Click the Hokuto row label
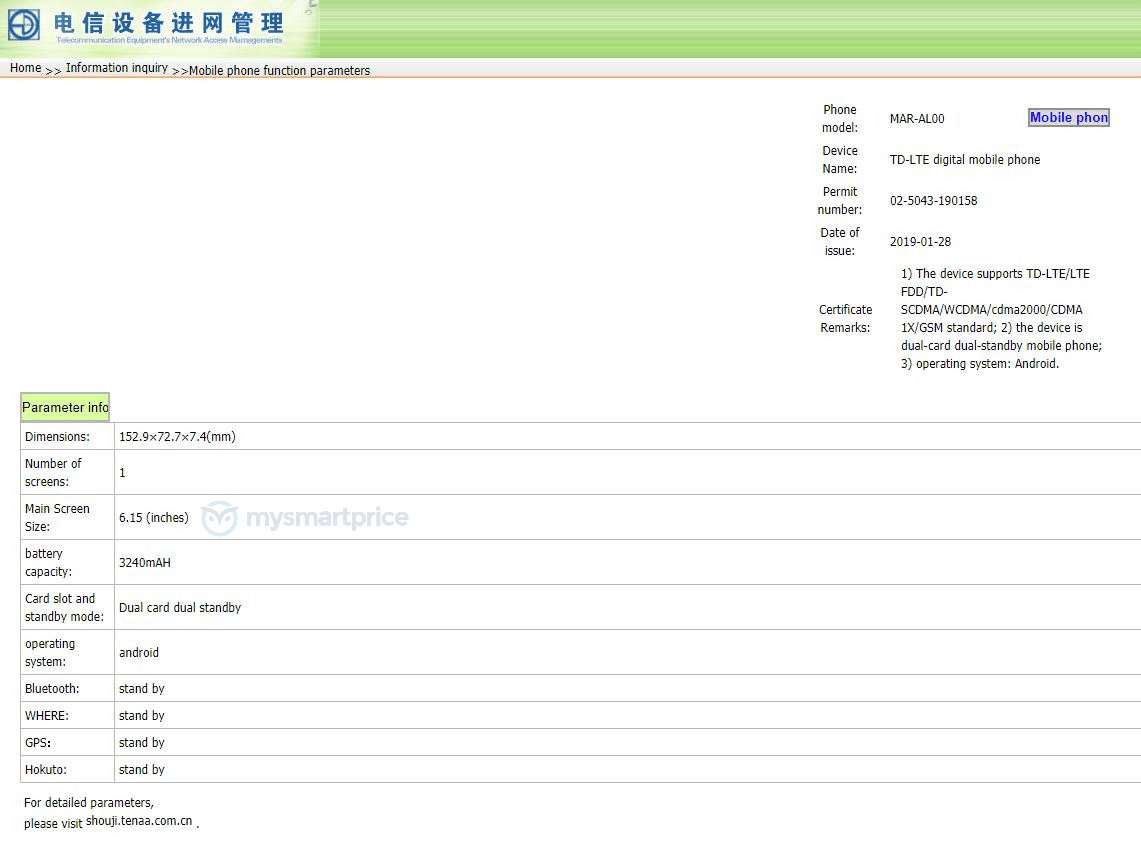This screenshot has height=843, width=1141. [x=46, y=770]
